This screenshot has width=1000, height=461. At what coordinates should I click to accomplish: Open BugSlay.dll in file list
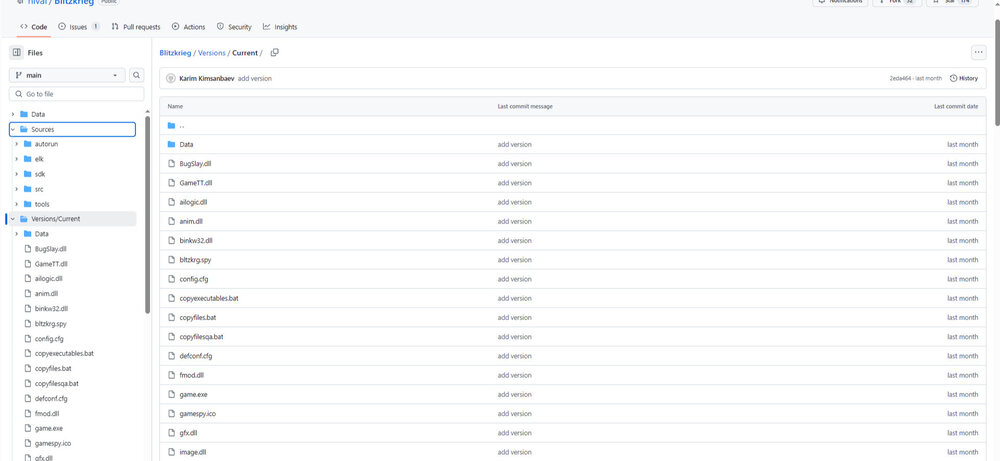[x=196, y=164]
